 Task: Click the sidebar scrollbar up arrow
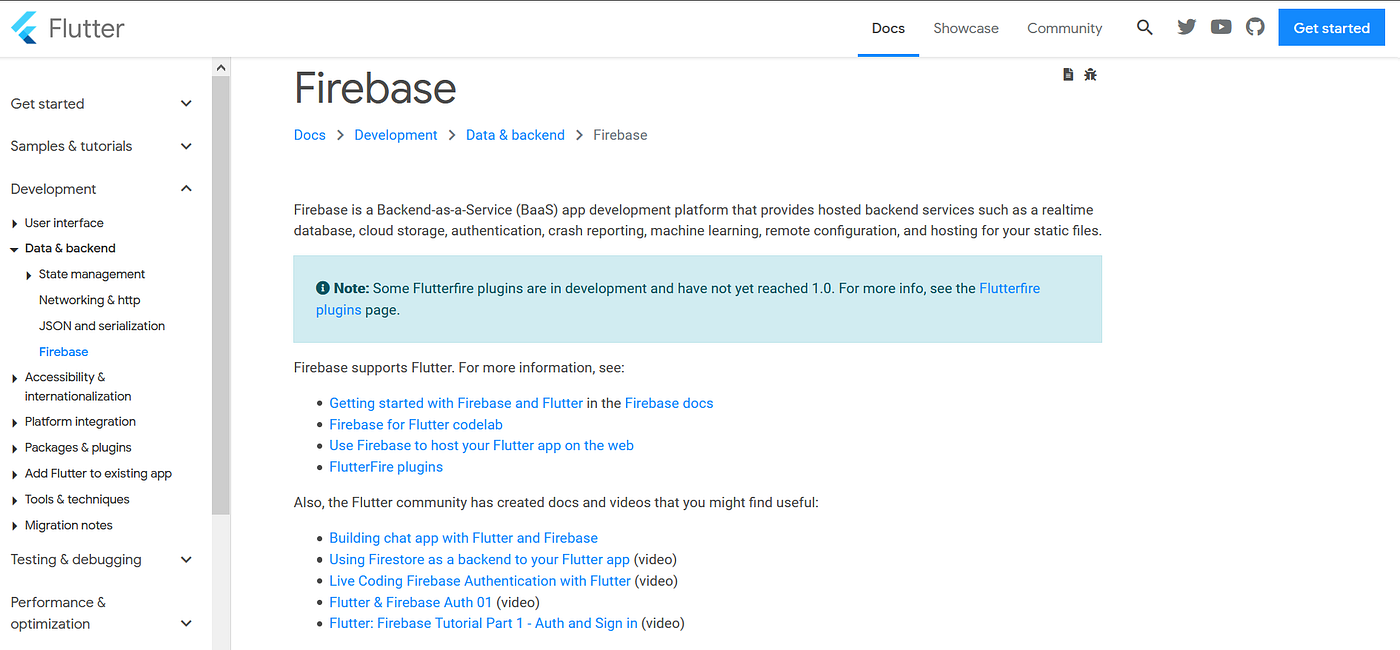[221, 66]
